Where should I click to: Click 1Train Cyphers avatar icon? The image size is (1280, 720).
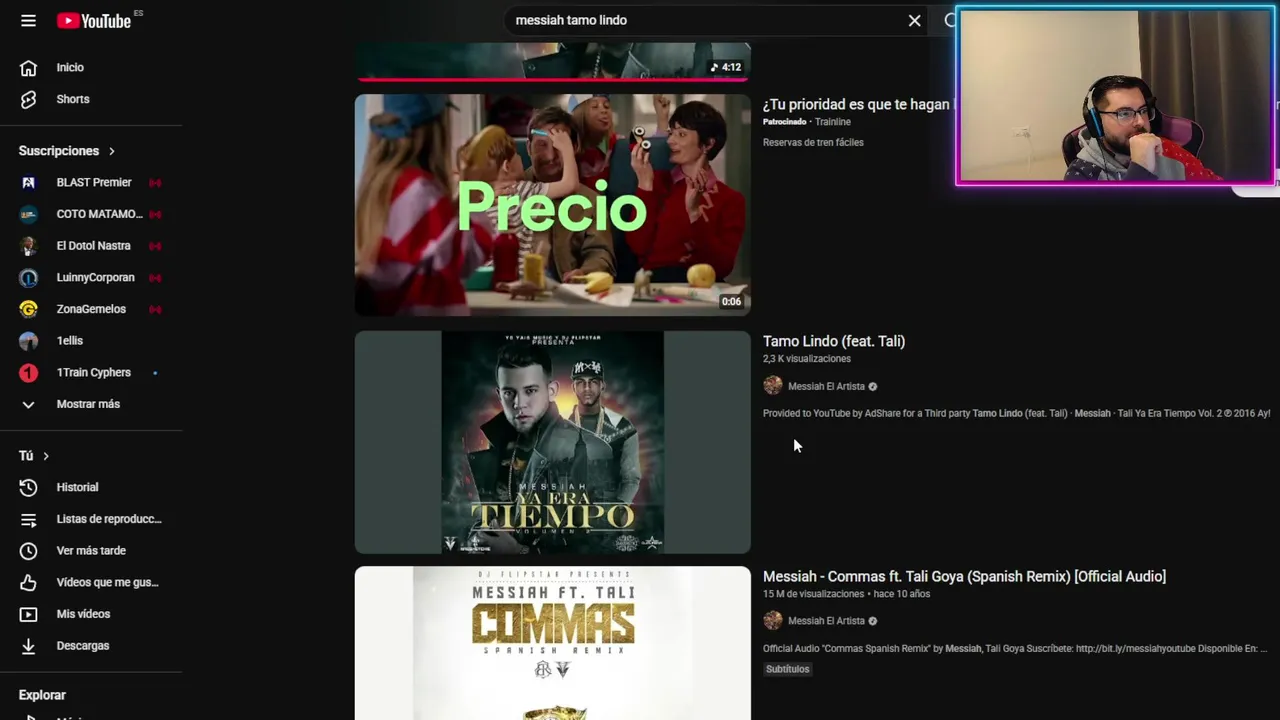(x=28, y=372)
